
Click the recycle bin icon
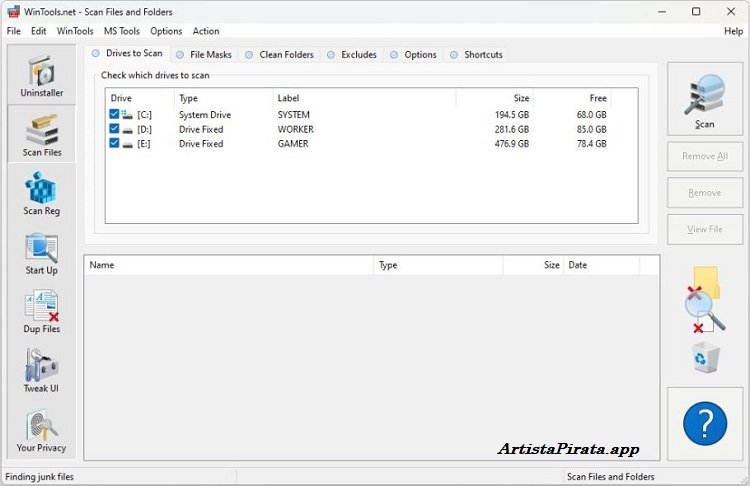tap(705, 358)
